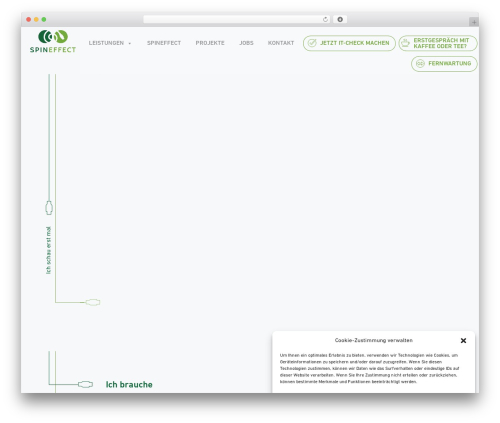The height and width of the screenshot is (423, 500).
Task: Click the Fernwartung remote icon
Action: (420, 64)
